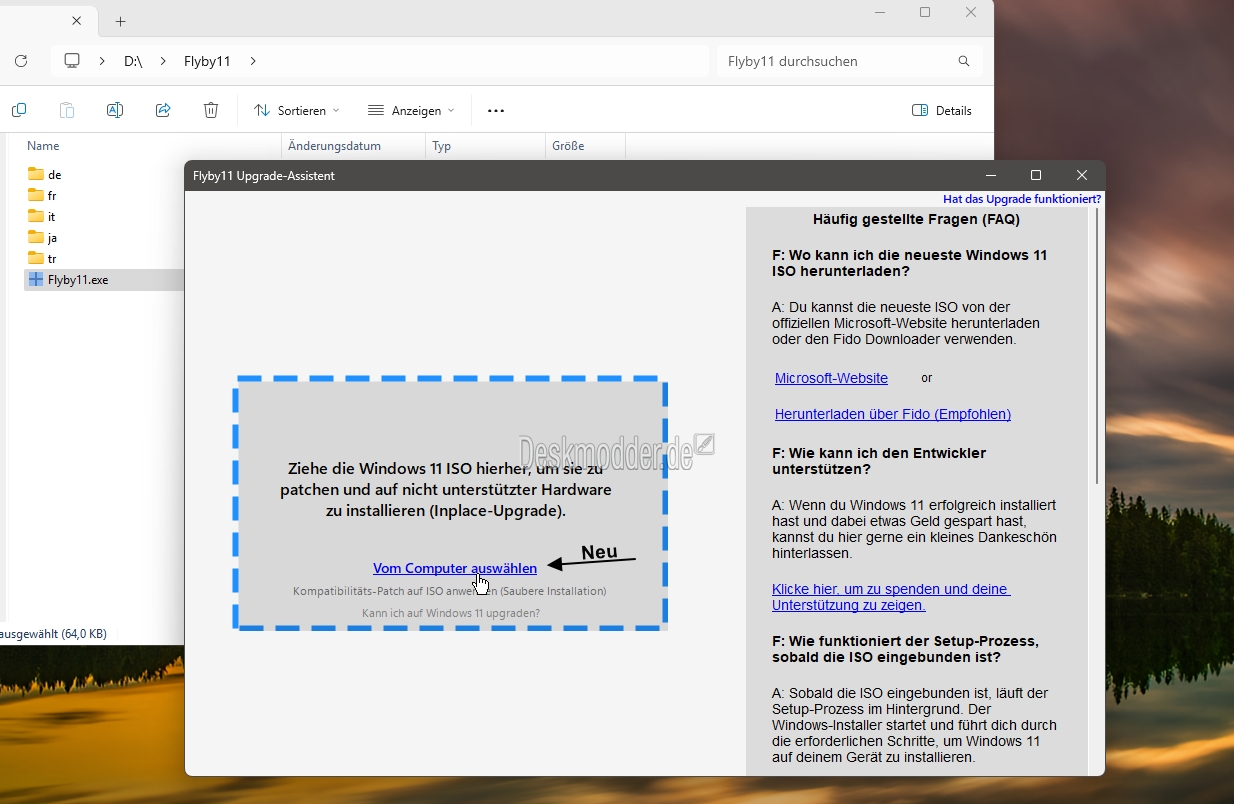Click the Flyby11.exe file icon

(x=36, y=280)
